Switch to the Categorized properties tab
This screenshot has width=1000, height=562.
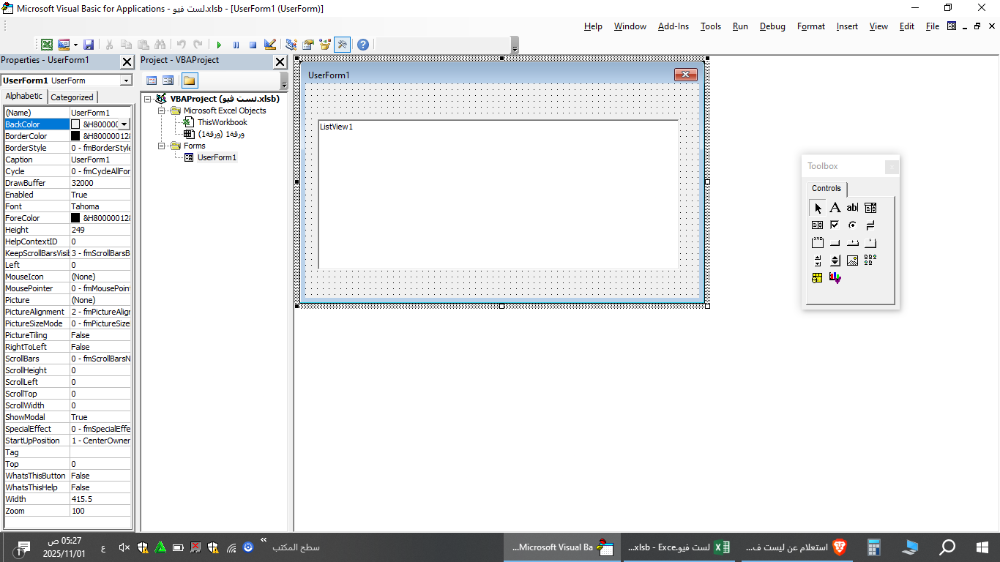tap(72, 97)
